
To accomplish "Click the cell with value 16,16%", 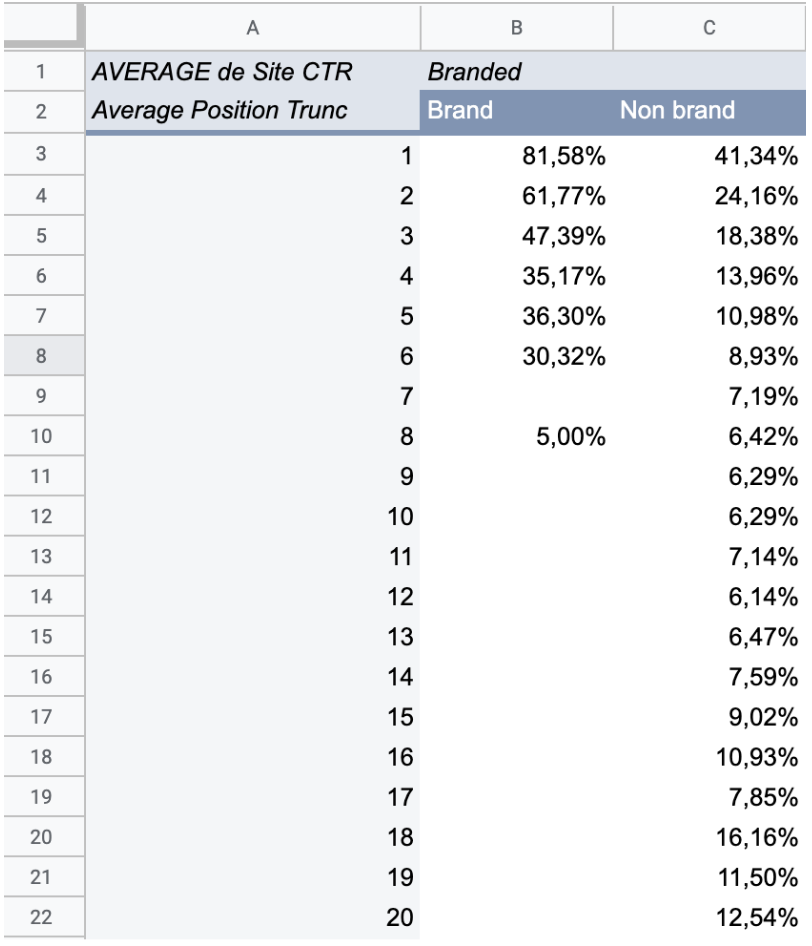I will pyautogui.click(x=709, y=837).
